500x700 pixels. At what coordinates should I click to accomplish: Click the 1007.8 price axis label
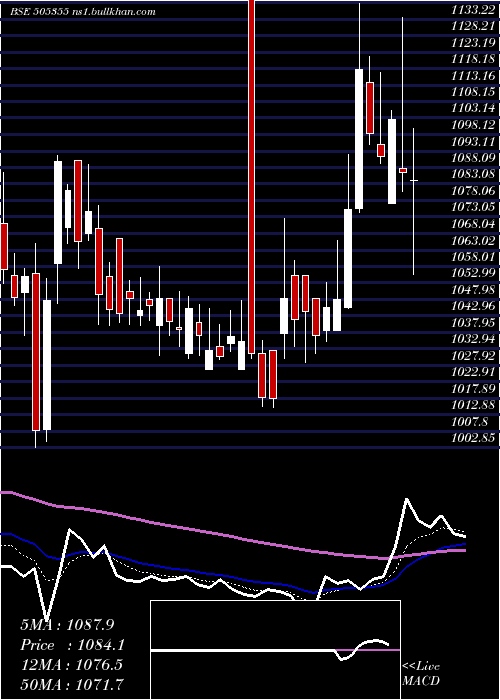pyautogui.click(x=469, y=421)
